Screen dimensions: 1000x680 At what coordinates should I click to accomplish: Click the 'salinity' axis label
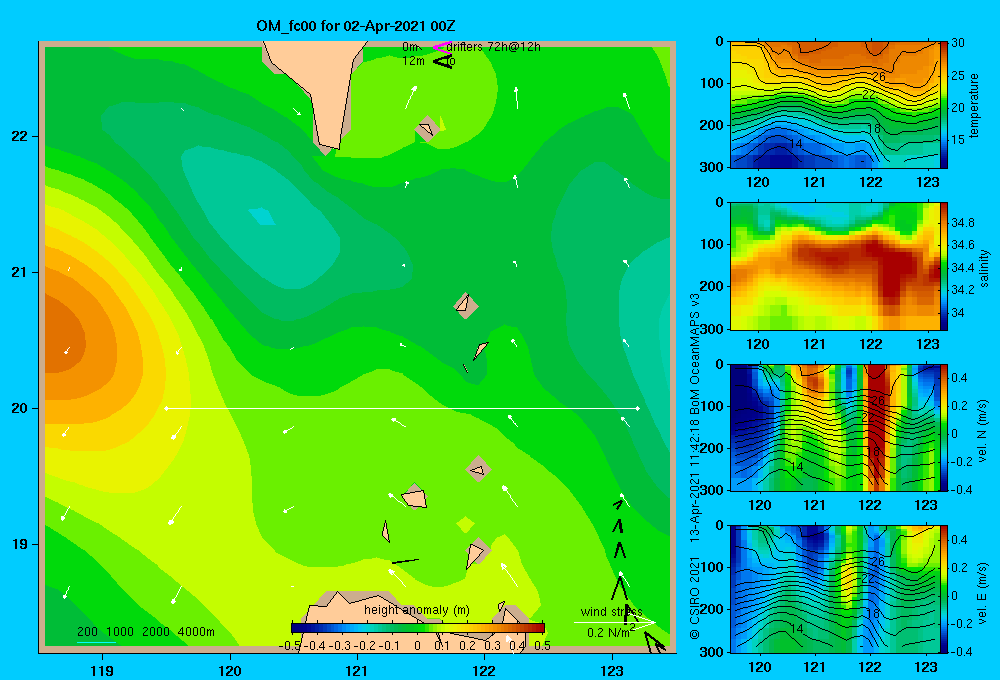coord(984,268)
